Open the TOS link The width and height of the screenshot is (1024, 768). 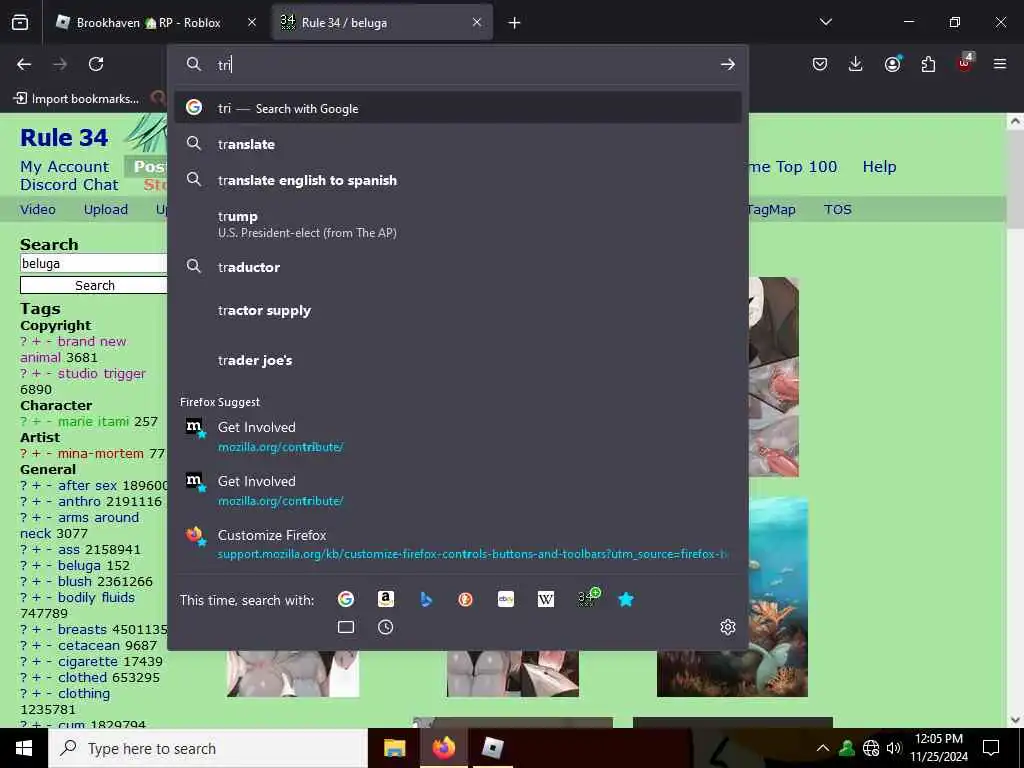(838, 210)
